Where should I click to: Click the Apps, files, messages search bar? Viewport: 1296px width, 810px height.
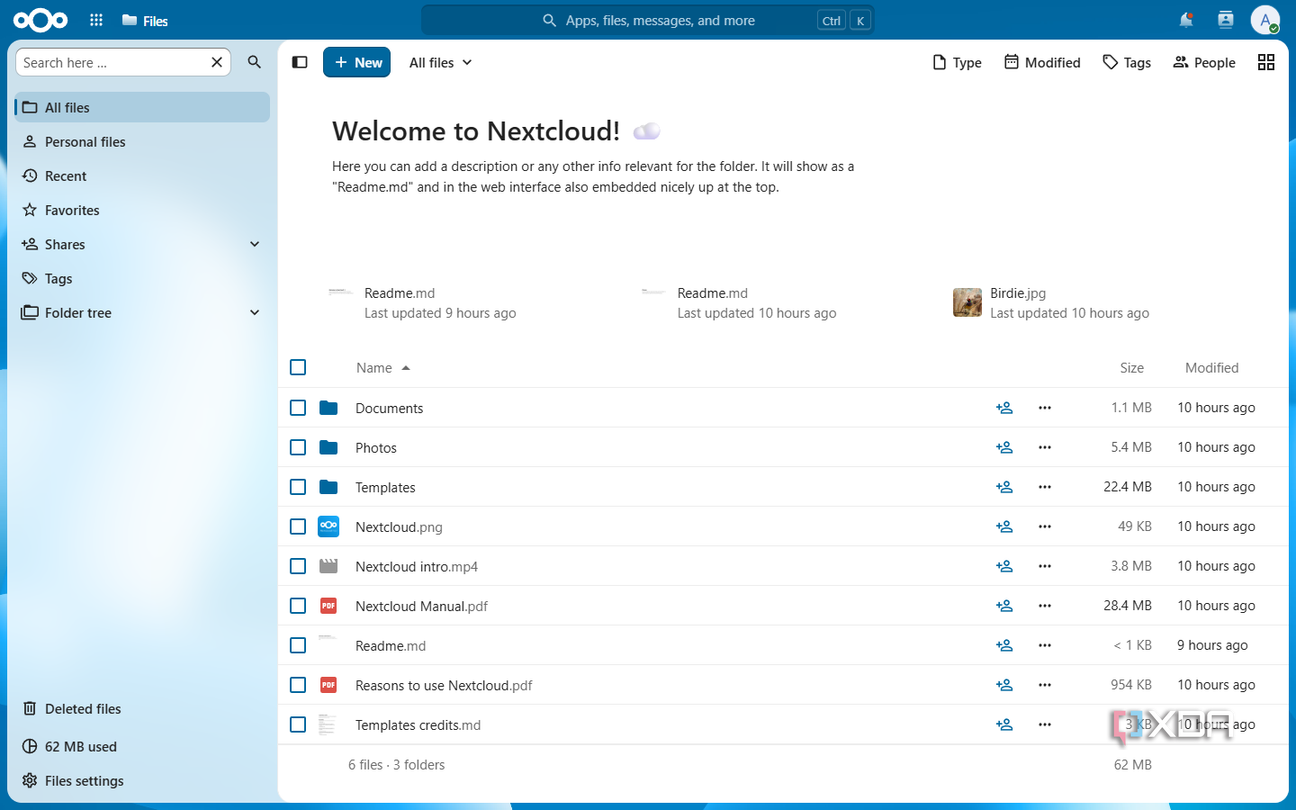[648, 20]
